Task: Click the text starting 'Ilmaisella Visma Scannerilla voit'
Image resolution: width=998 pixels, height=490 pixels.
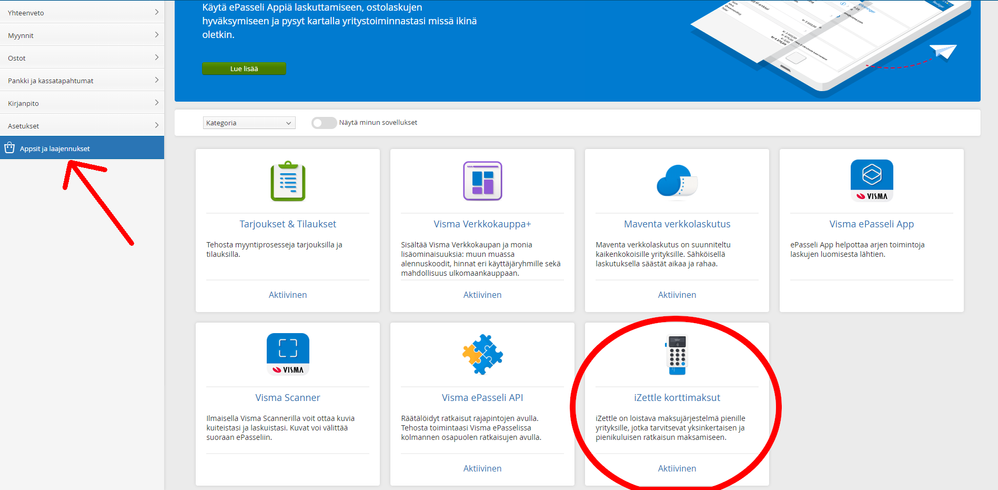Action: click(281, 428)
